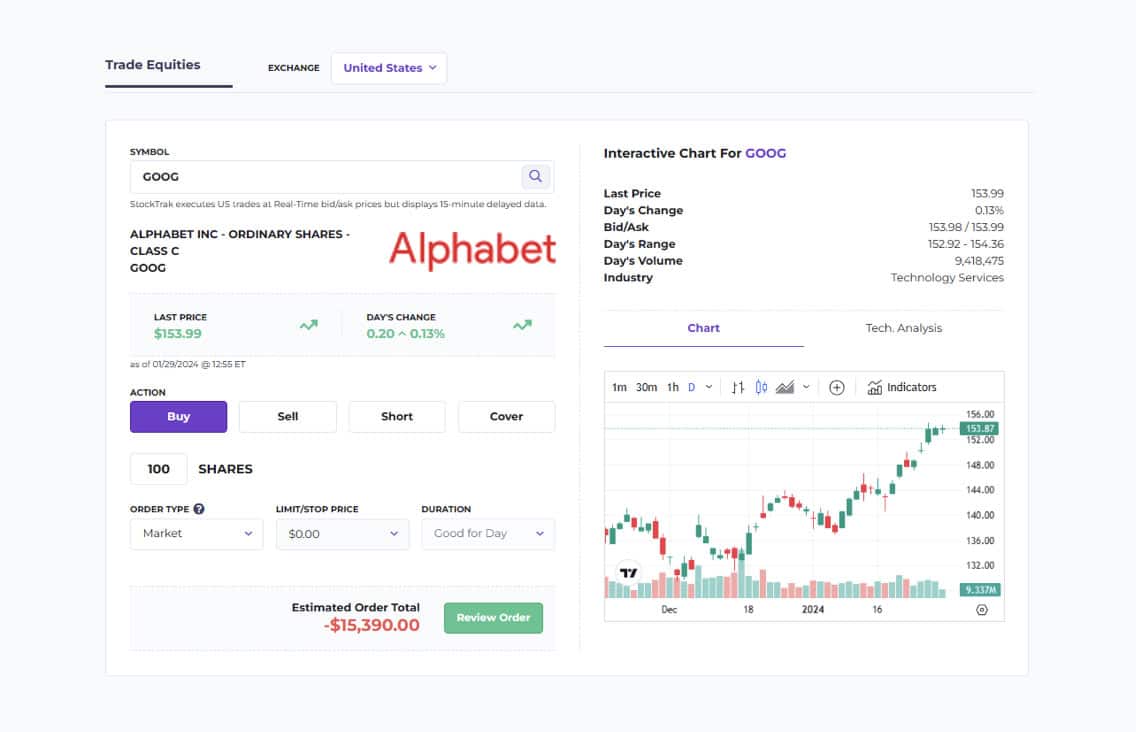Open the Trade Equities tab
Viewport: 1136px width, 732px height.
[153, 65]
